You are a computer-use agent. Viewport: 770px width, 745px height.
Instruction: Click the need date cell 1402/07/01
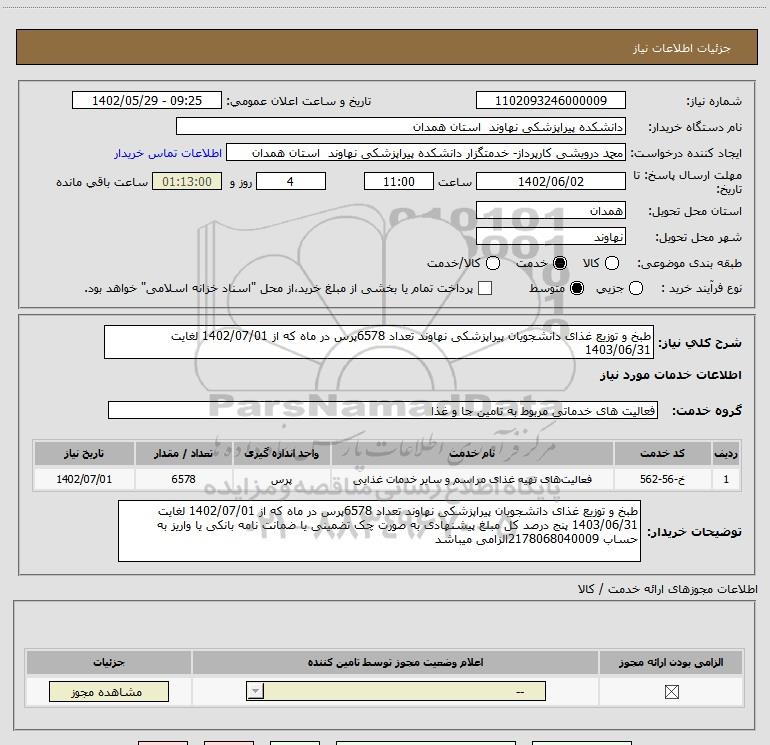(84, 479)
